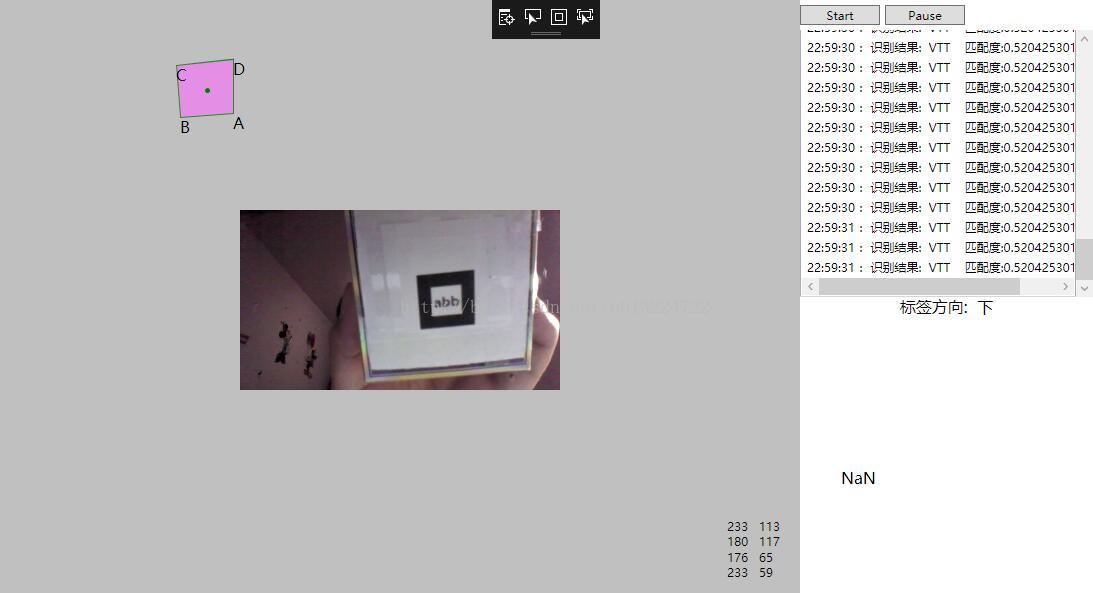Click the Start button
The width and height of the screenshot is (1093, 593).
coord(840,15)
